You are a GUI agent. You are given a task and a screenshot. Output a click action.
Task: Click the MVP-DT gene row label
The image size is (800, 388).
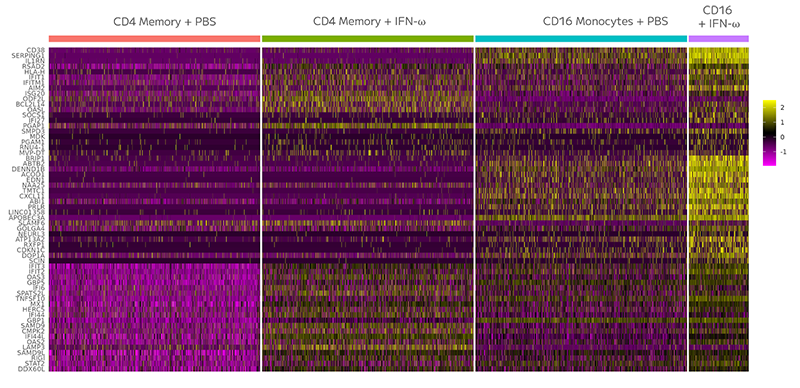pos(33,153)
